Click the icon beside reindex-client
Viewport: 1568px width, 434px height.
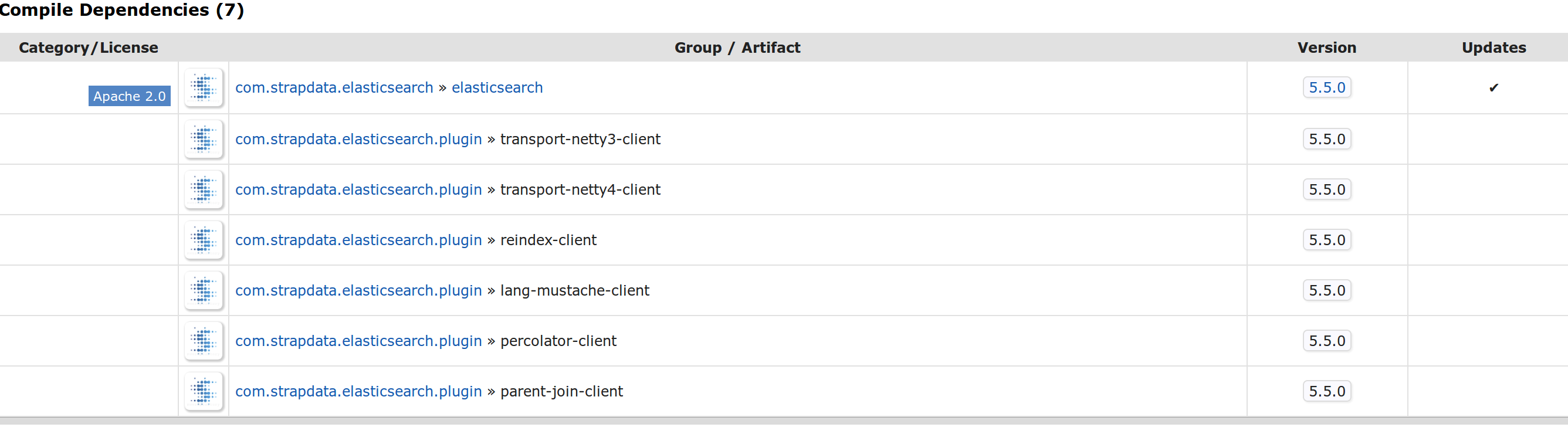pyautogui.click(x=204, y=240)
